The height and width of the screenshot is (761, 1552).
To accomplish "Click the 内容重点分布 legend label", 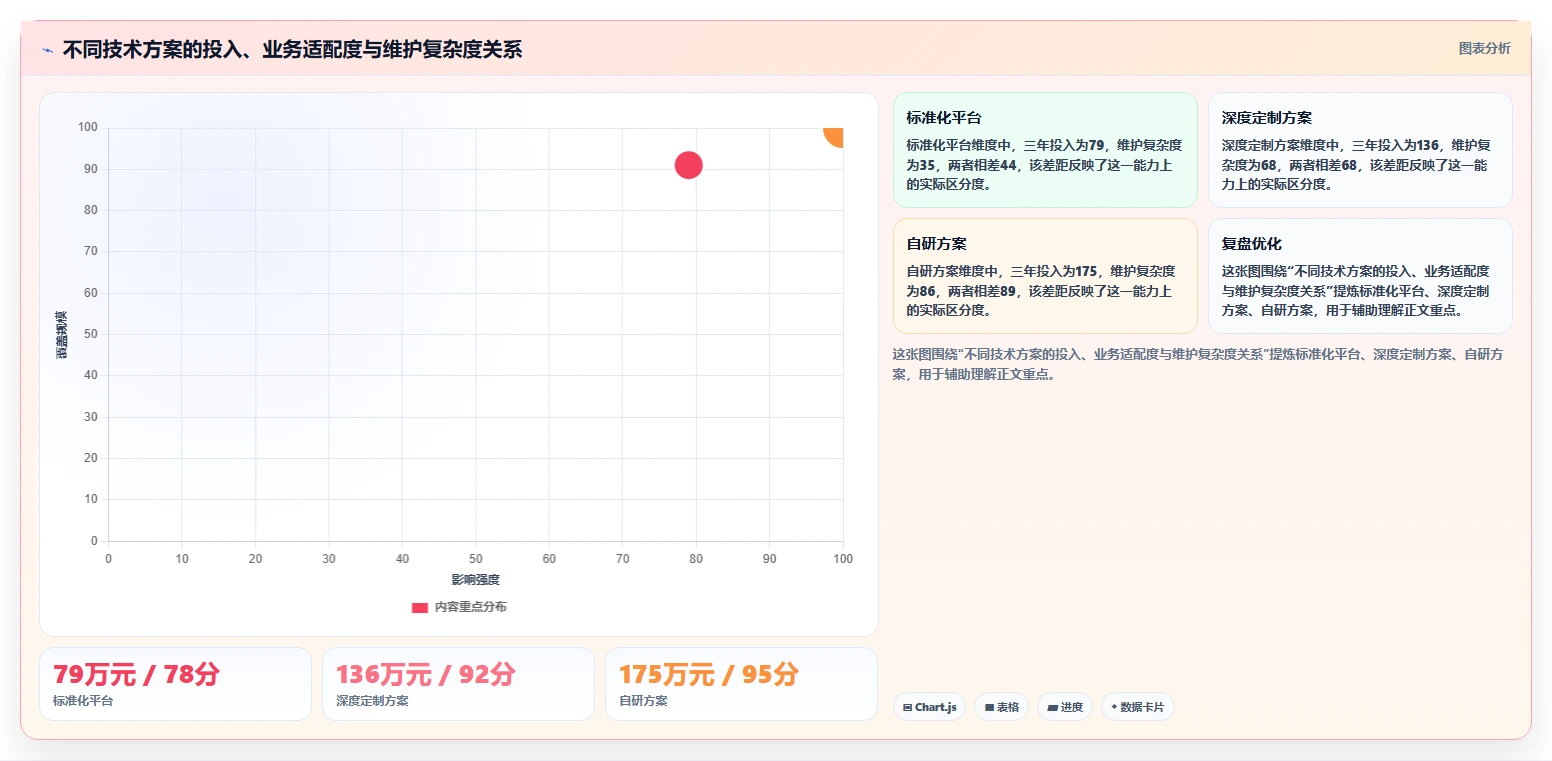I will [x=470, y=607].
